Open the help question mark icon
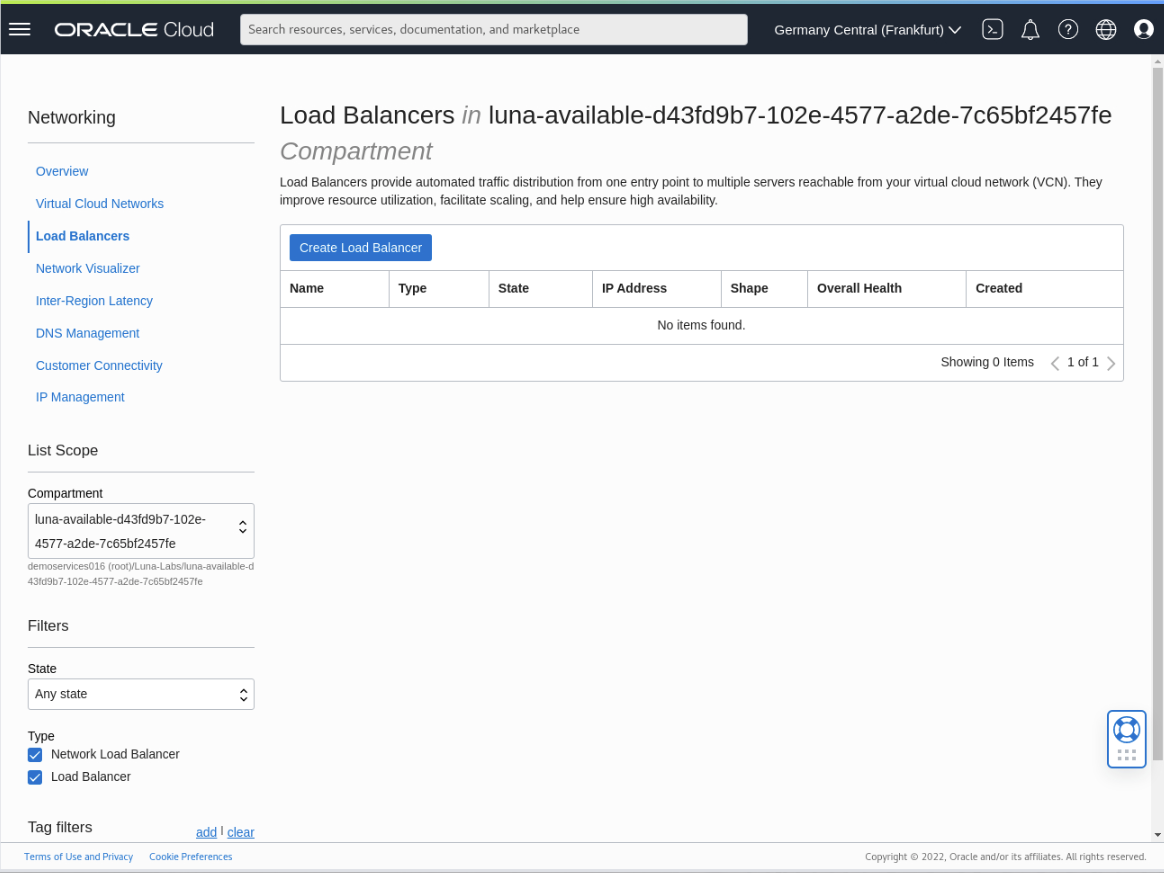The image size is (1164, 873). pyautogui.click(x=1068, y=29)
